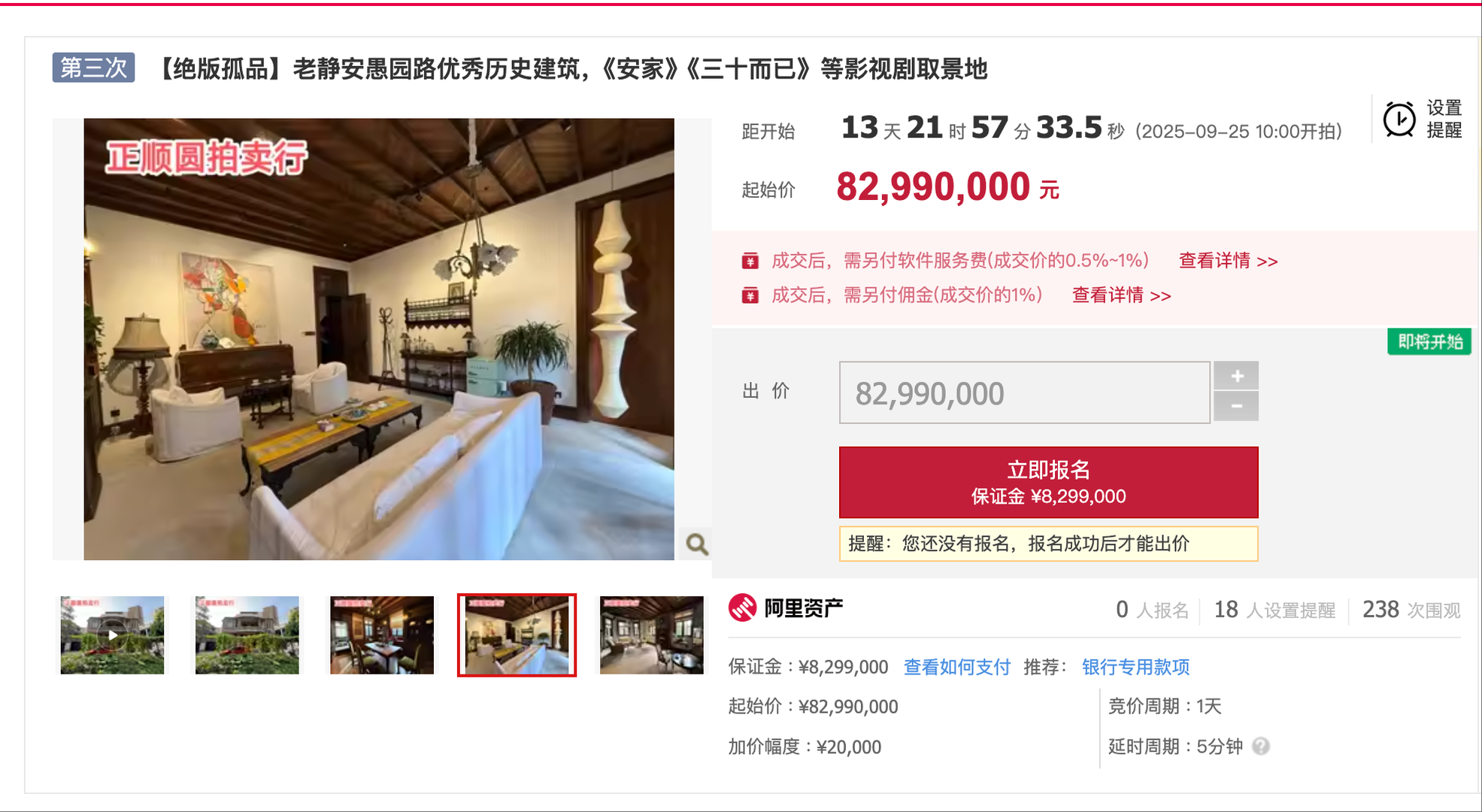
Task: Click red fee icon beside commission notice
Action: pos(750,295)
